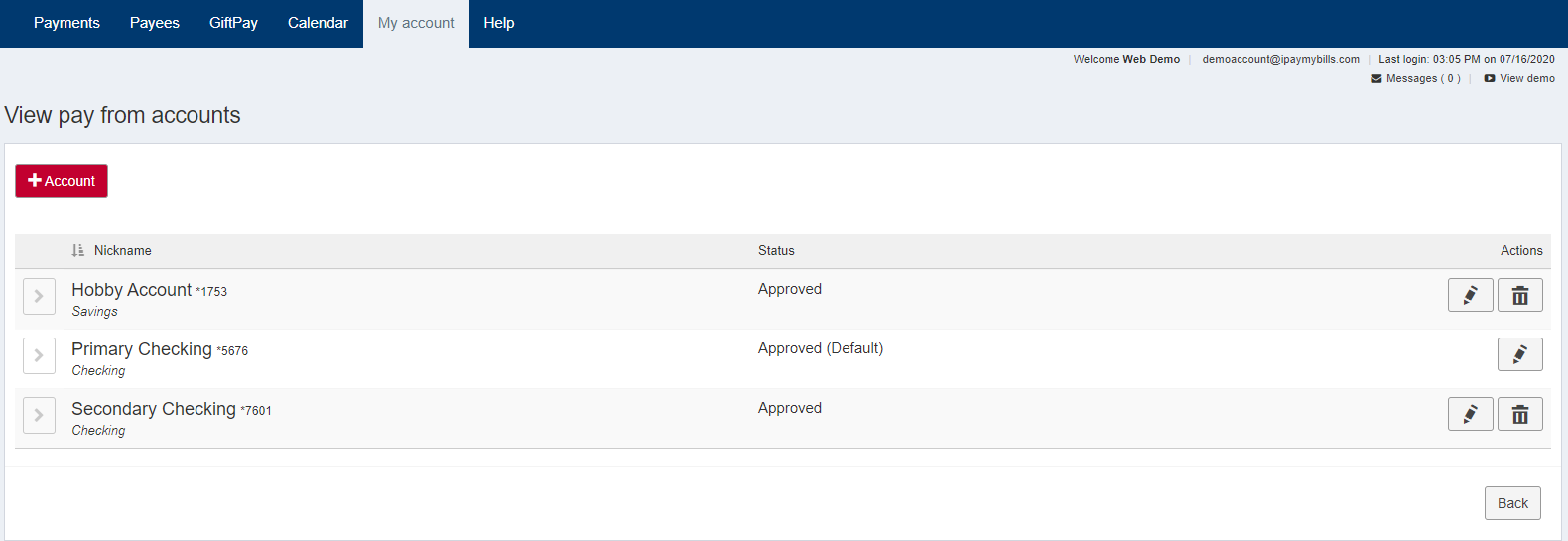The width and height of the screenshot is (1568, 541).
Task: Open the View demo video link
Action: [1519, 78]
